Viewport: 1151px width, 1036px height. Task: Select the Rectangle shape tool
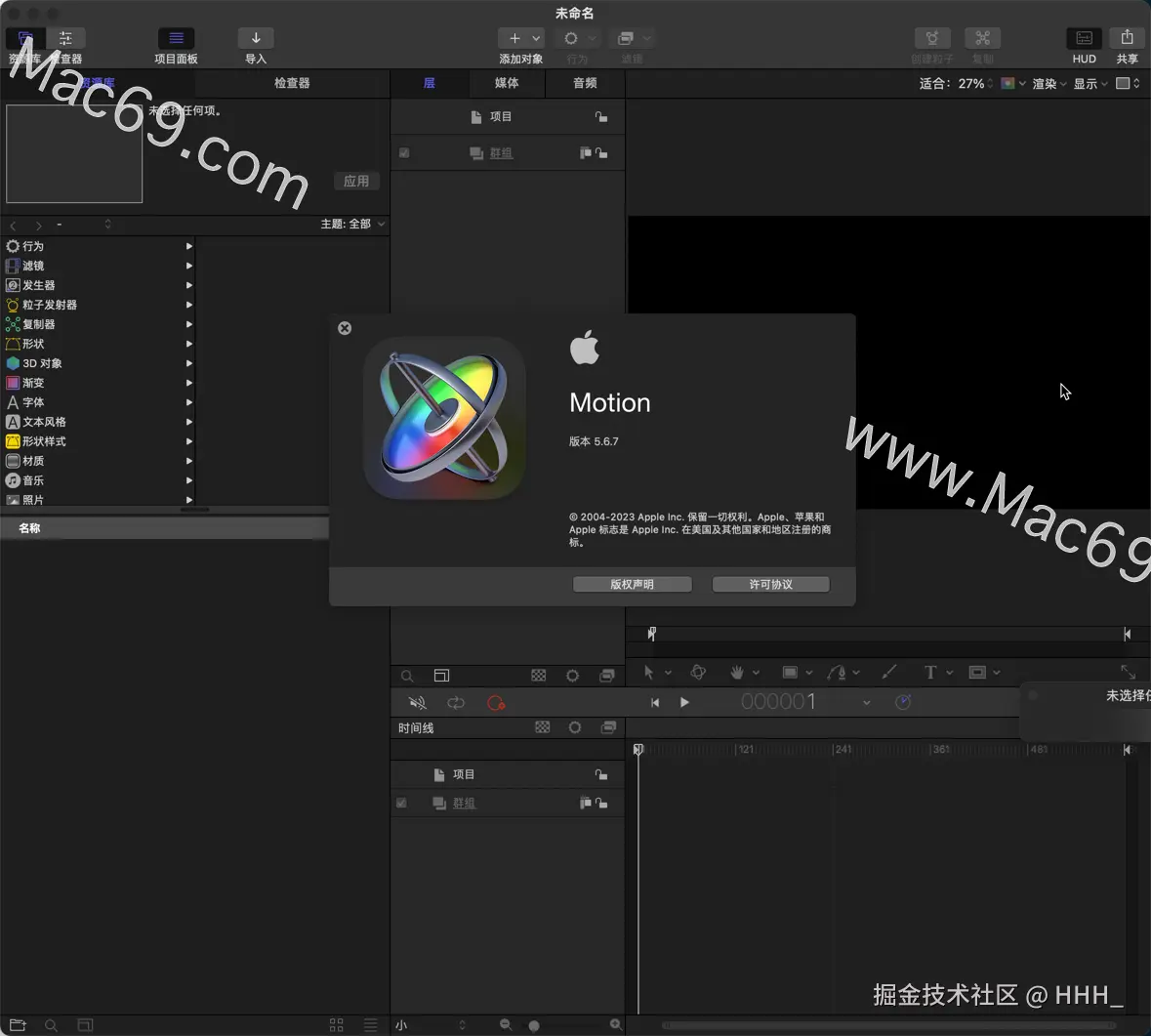790,672
